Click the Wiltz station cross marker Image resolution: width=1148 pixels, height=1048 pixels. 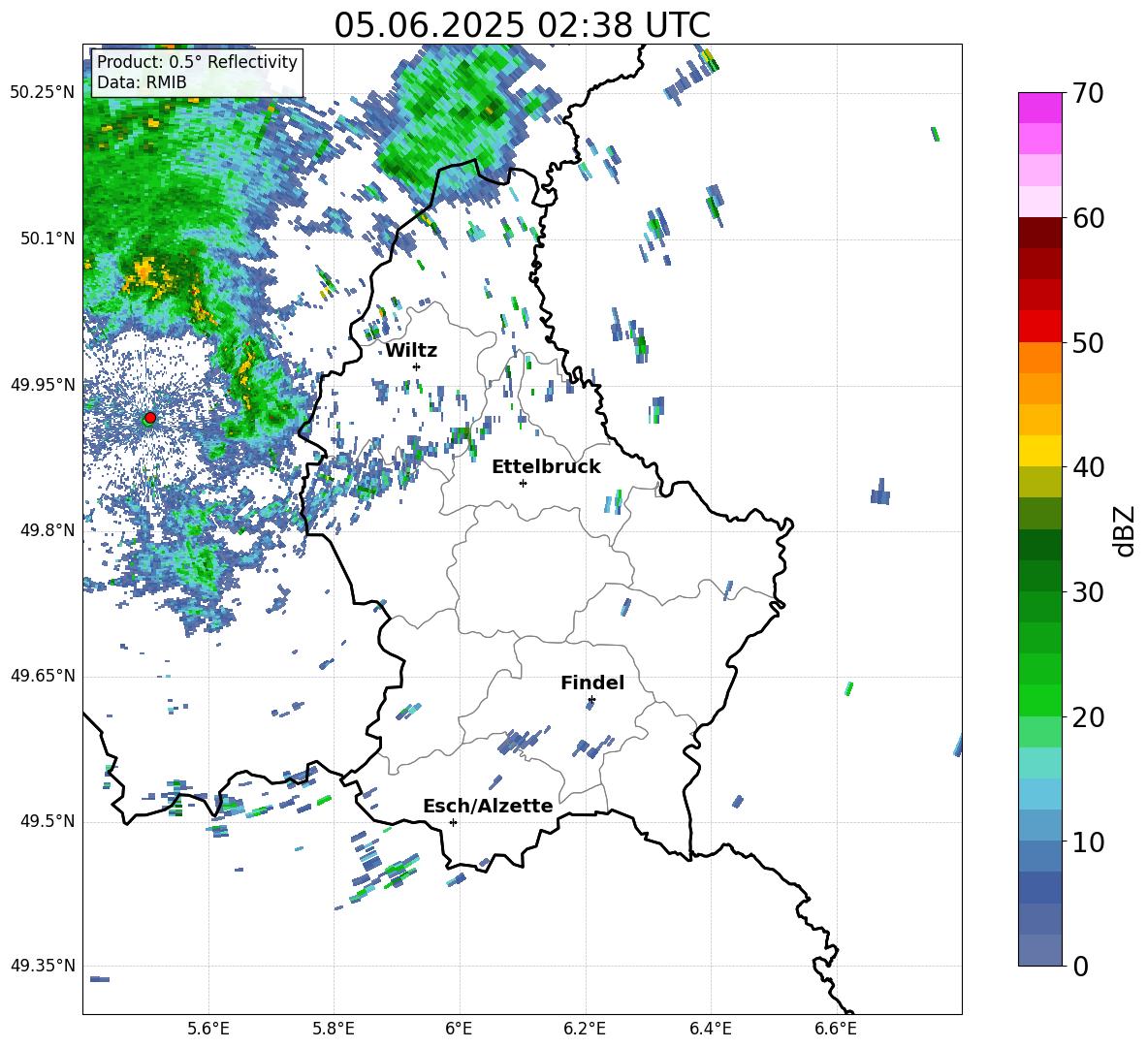tap(417, 366)
